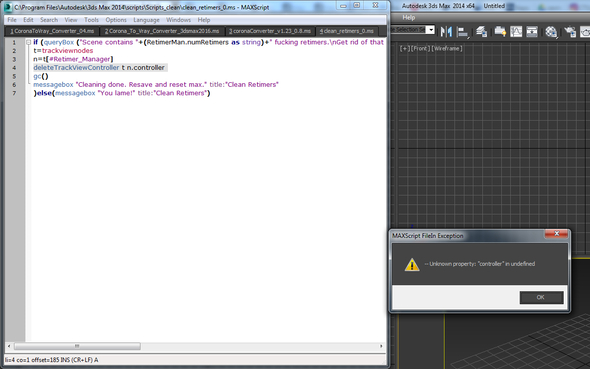Click the [Front] viewport label
The height and width of the screenshot is (369, 590).
420,48
